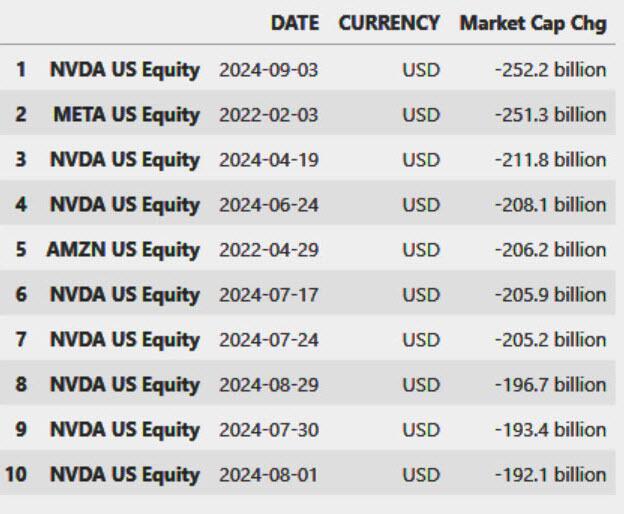Click the -205.2 billion value
624x514 pixels.
tap(550, 340)
